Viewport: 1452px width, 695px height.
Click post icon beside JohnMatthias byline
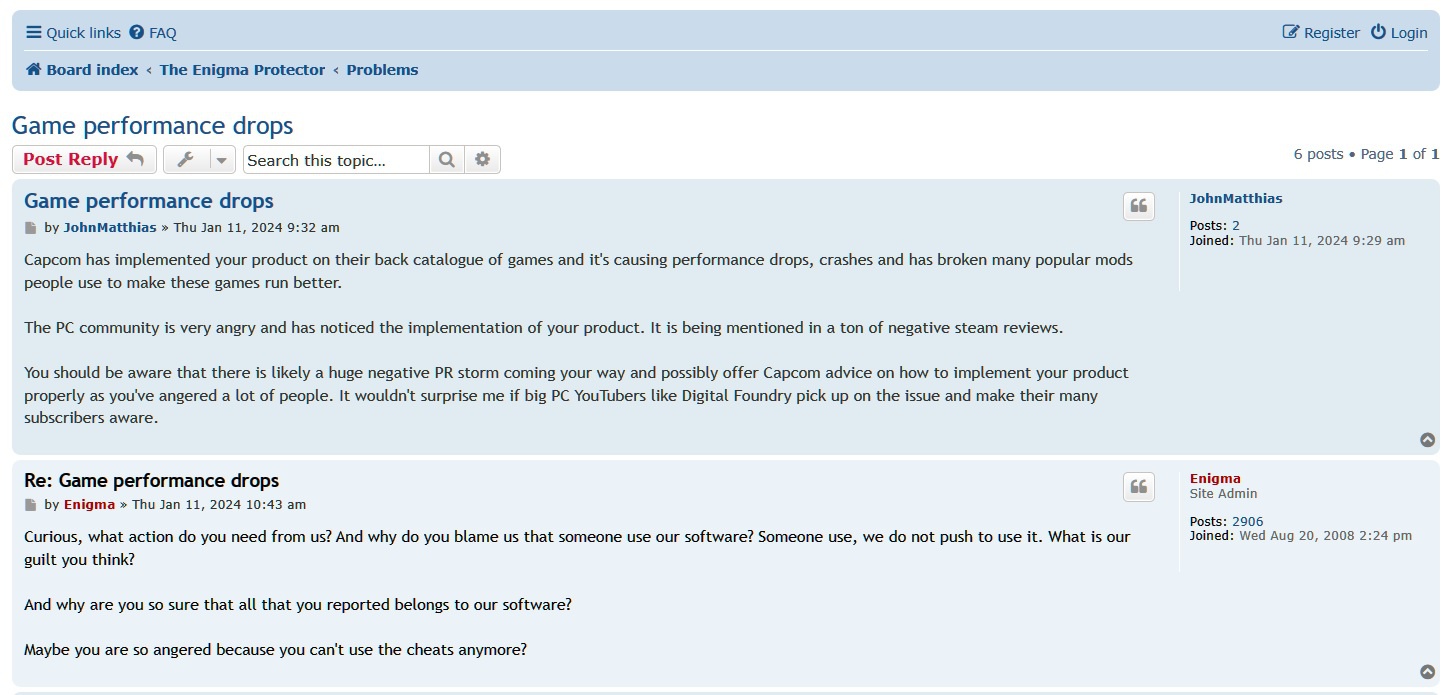[31, 228]
